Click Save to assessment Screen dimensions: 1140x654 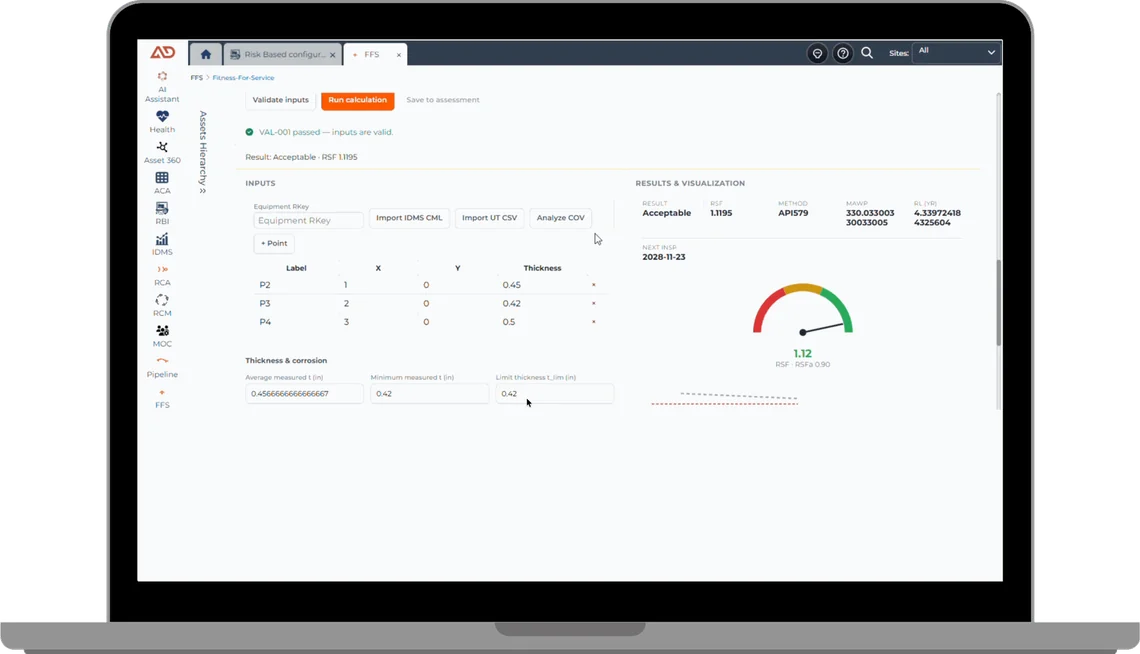pos(443,100)
